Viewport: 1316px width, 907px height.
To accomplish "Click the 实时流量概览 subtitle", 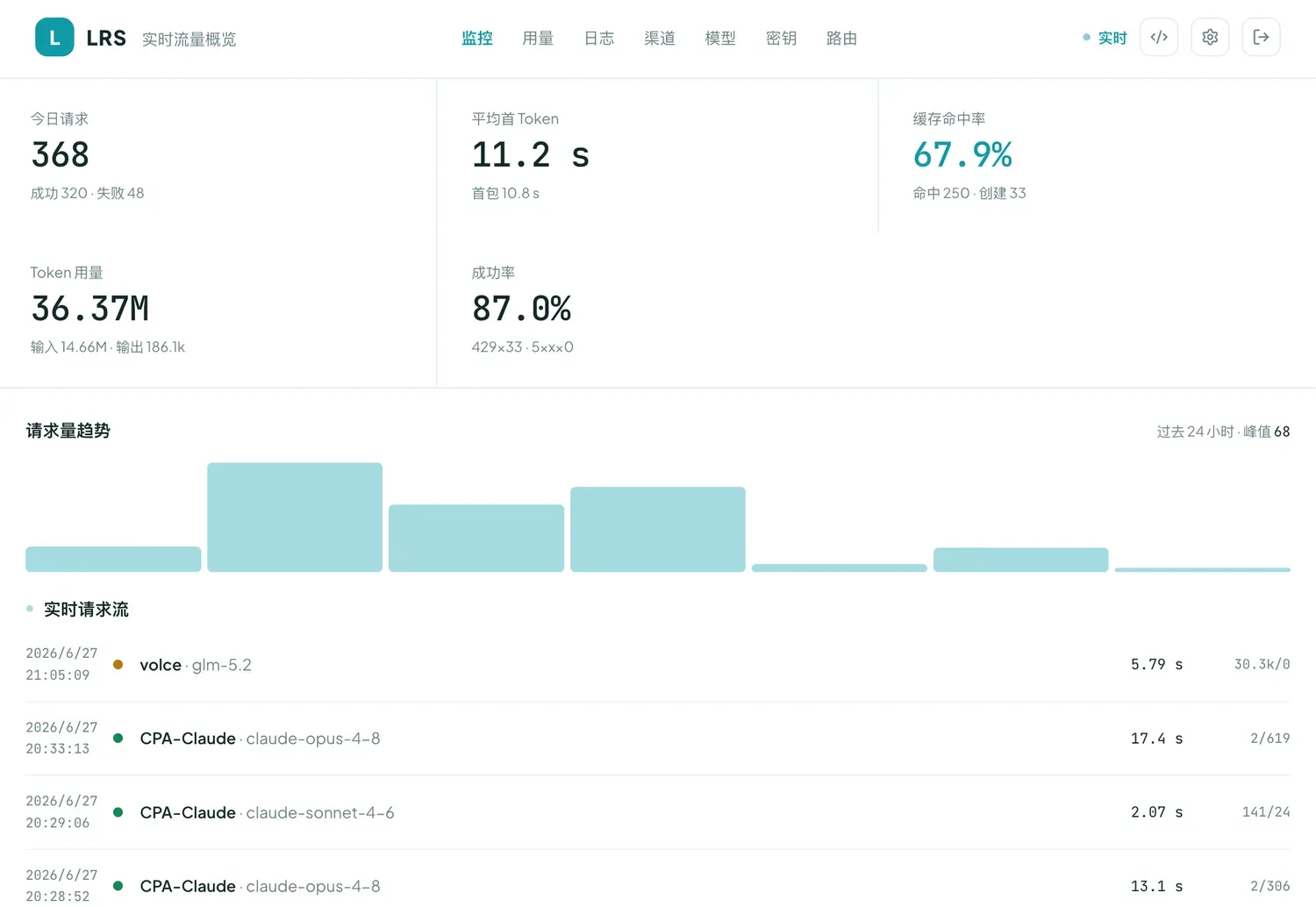I will (190, 39).
